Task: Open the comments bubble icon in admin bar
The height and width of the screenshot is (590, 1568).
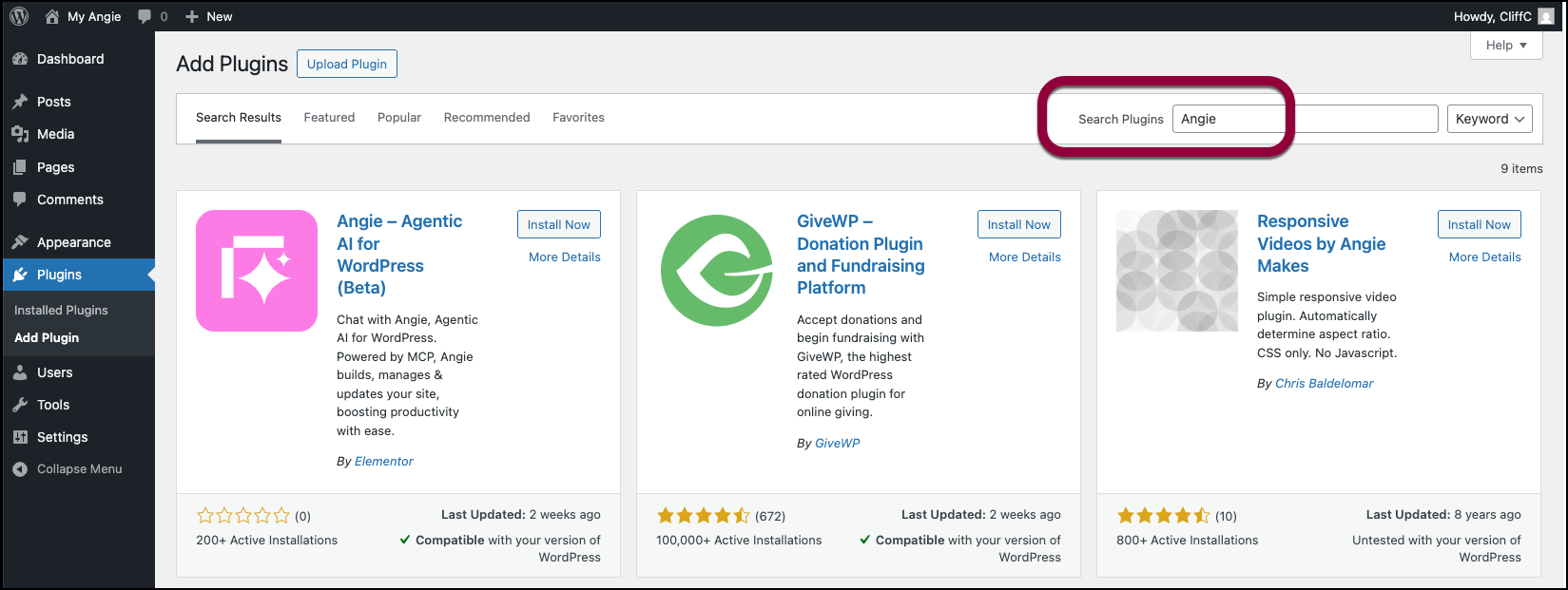Action: click(x=145, y=16)
